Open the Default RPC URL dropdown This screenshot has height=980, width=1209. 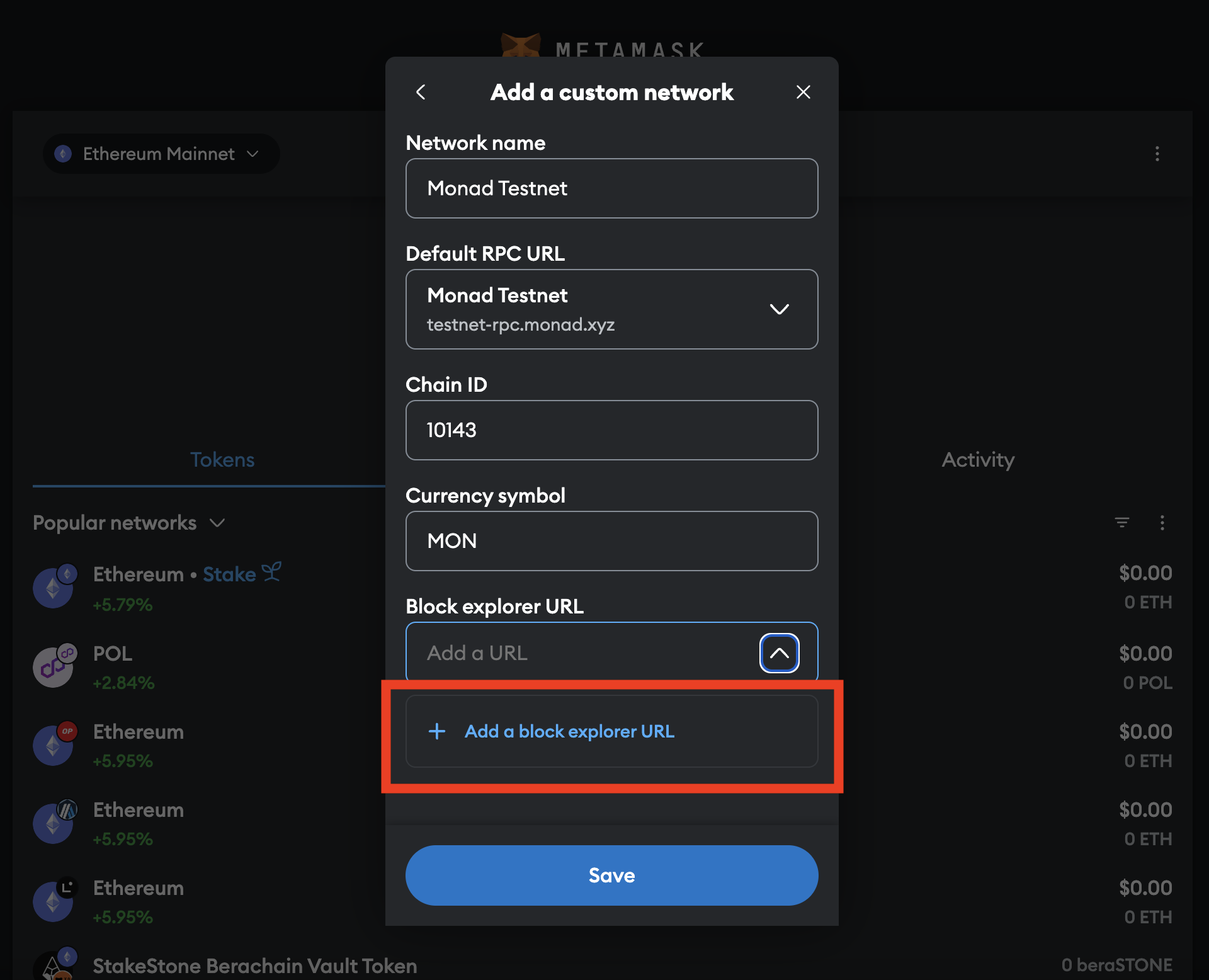pyautogui.click(x=780, y=309)
